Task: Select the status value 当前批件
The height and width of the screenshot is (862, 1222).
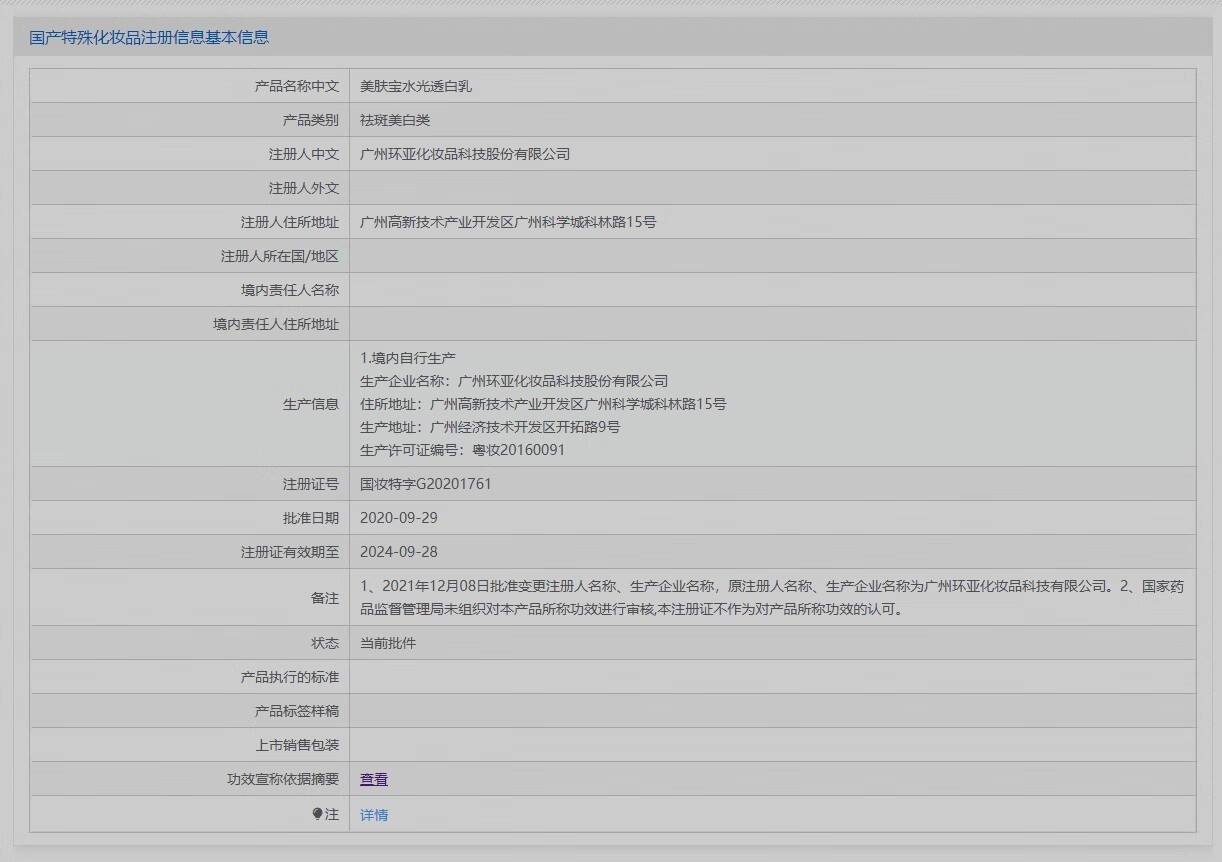Action: [x=388, y=643]
